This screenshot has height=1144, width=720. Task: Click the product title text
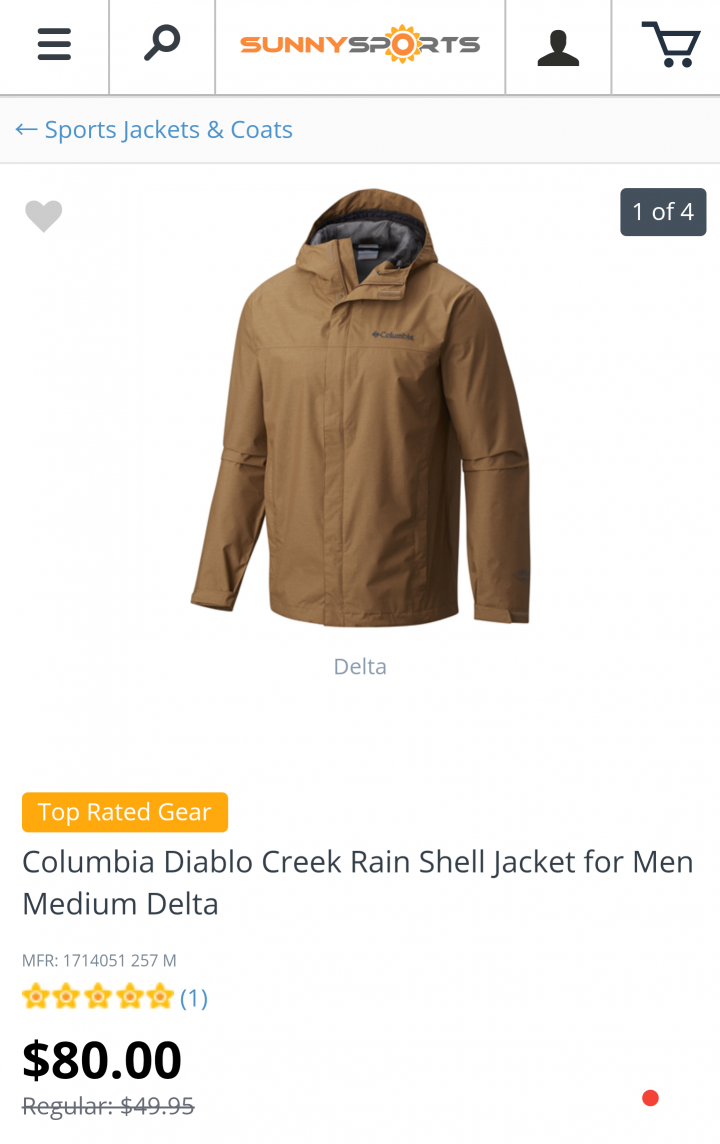pos(357,883)
